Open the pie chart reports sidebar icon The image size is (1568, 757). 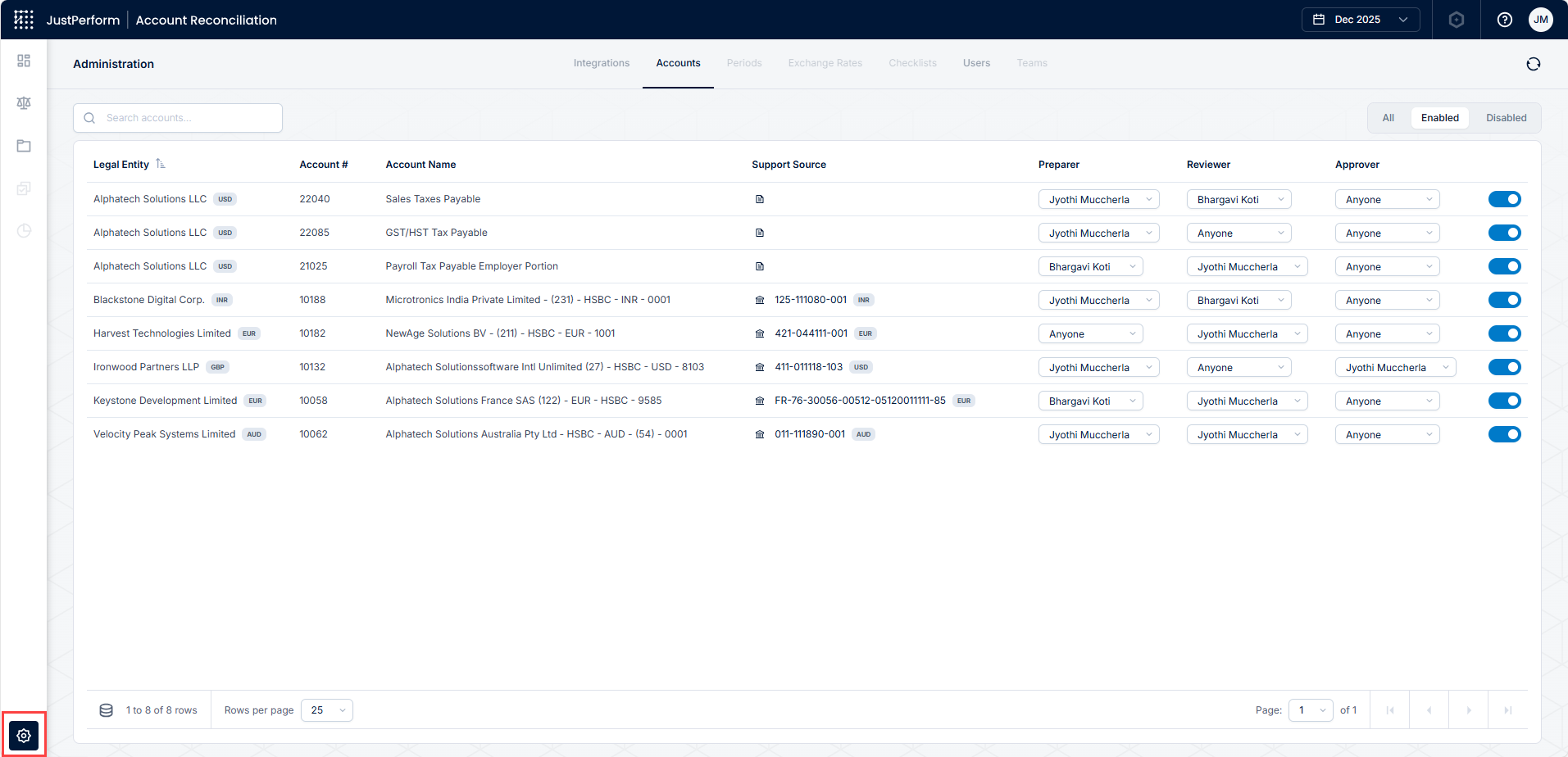(x=24, y=231)
